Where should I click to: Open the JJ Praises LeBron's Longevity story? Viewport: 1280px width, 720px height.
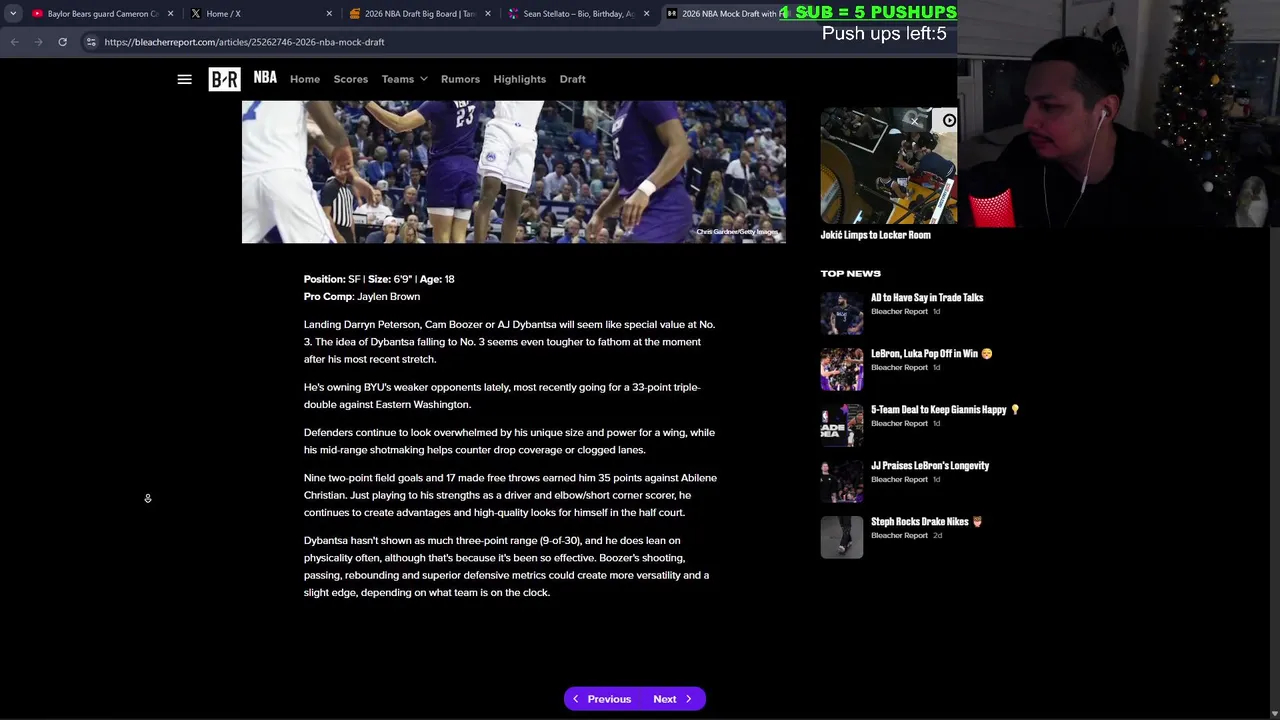pyautogui.click(x=930, y=465)
